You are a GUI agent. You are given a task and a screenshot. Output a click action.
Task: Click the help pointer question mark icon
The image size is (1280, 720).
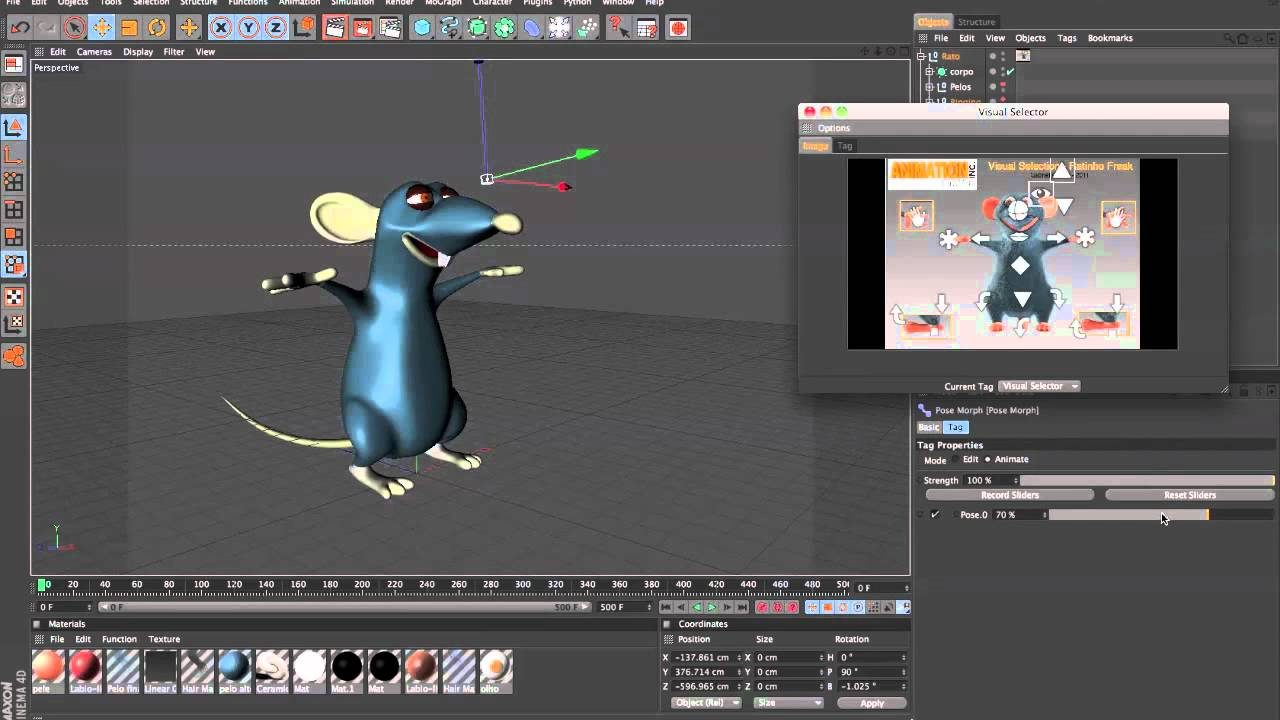[619, 28]
